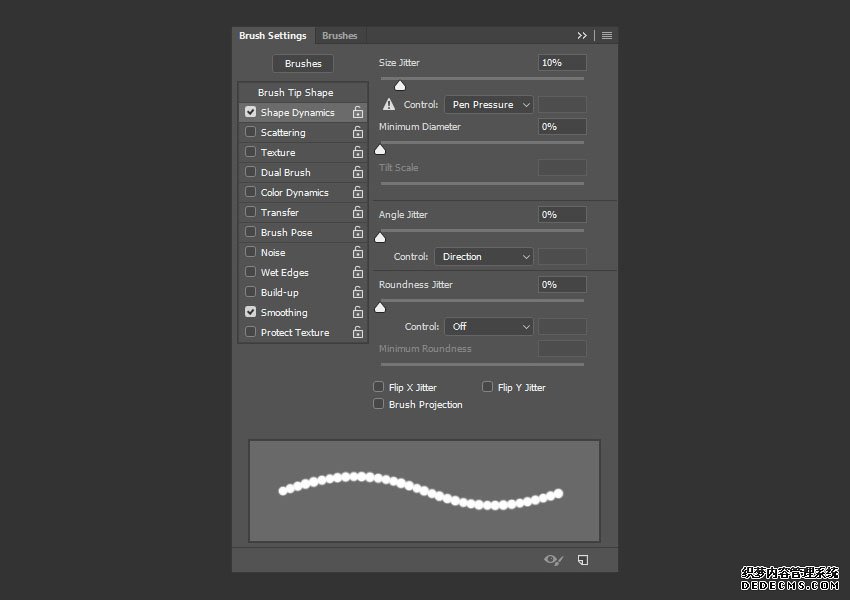Click the pen pressure warning triangle icon
The image size is (850, 600).
[389, 104]
